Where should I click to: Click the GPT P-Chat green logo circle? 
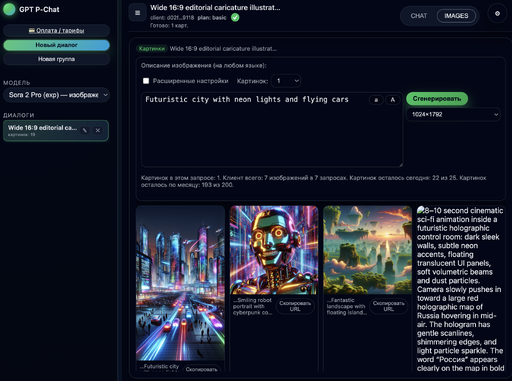tap(9, 9)
